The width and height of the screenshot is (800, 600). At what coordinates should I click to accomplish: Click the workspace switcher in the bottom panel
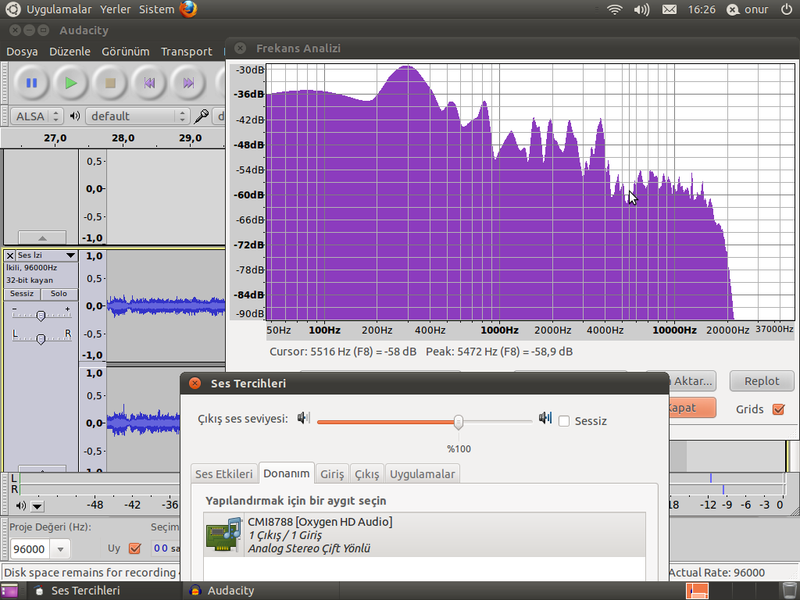click(697, 591)
